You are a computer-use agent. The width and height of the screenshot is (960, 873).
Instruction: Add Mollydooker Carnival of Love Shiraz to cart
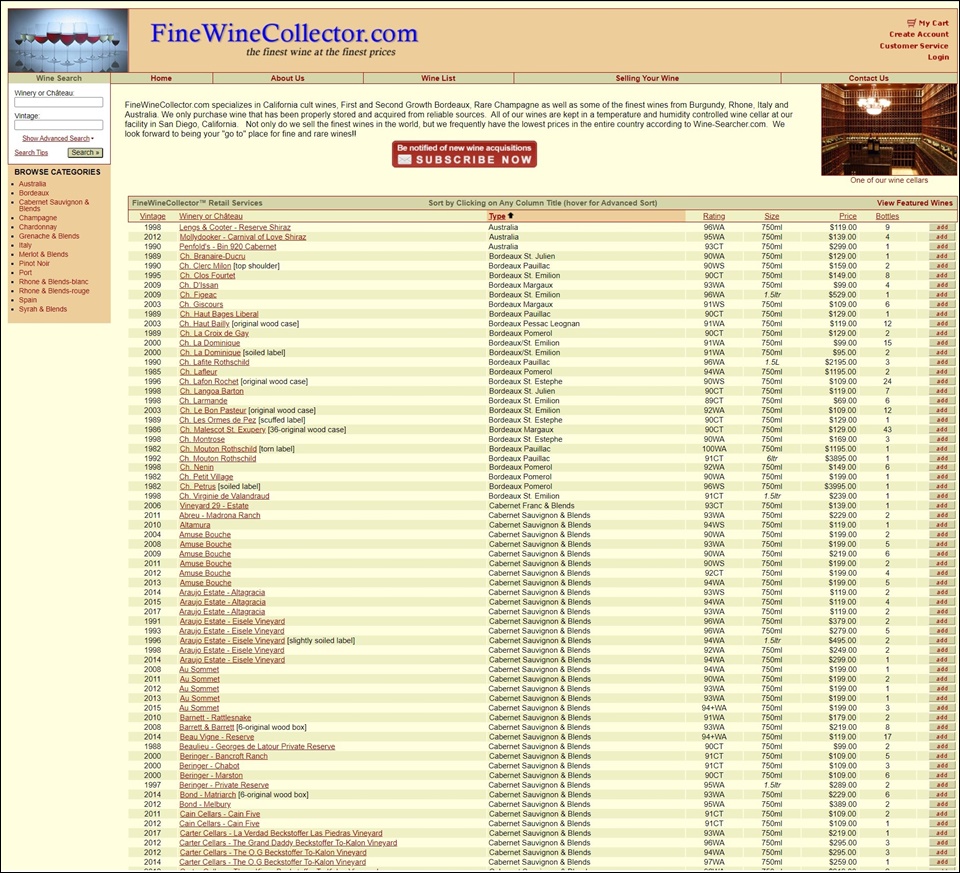[942, 238]
